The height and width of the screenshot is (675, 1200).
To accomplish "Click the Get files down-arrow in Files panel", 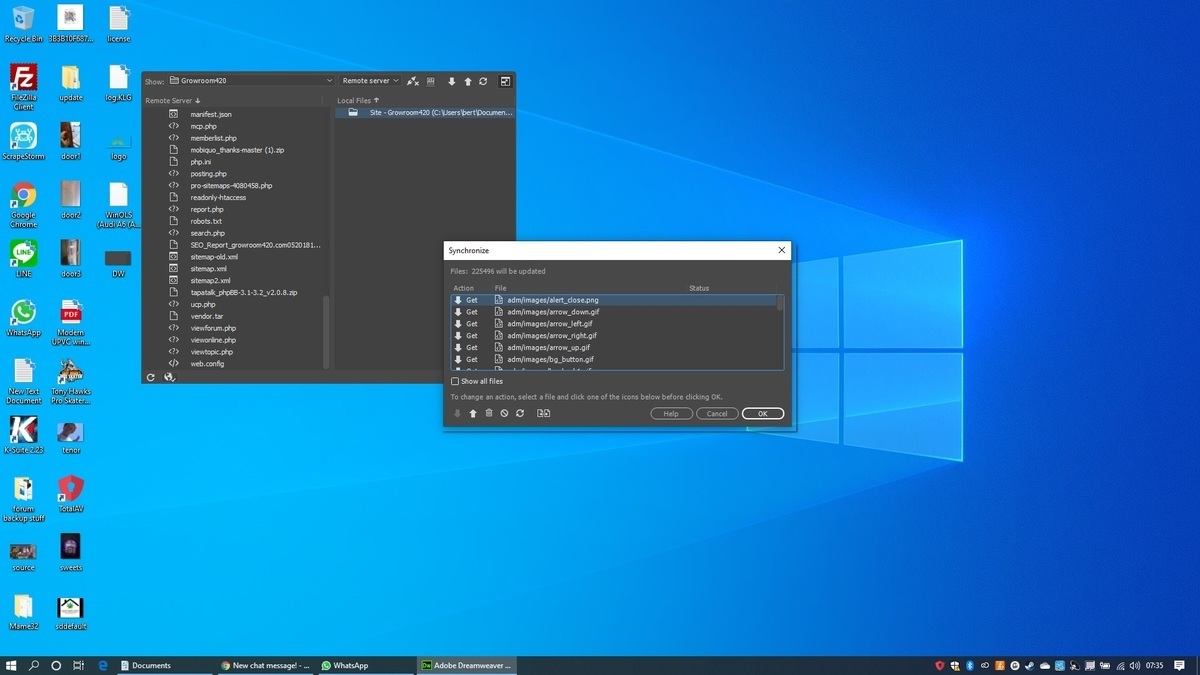I will (x=451, y=81).
